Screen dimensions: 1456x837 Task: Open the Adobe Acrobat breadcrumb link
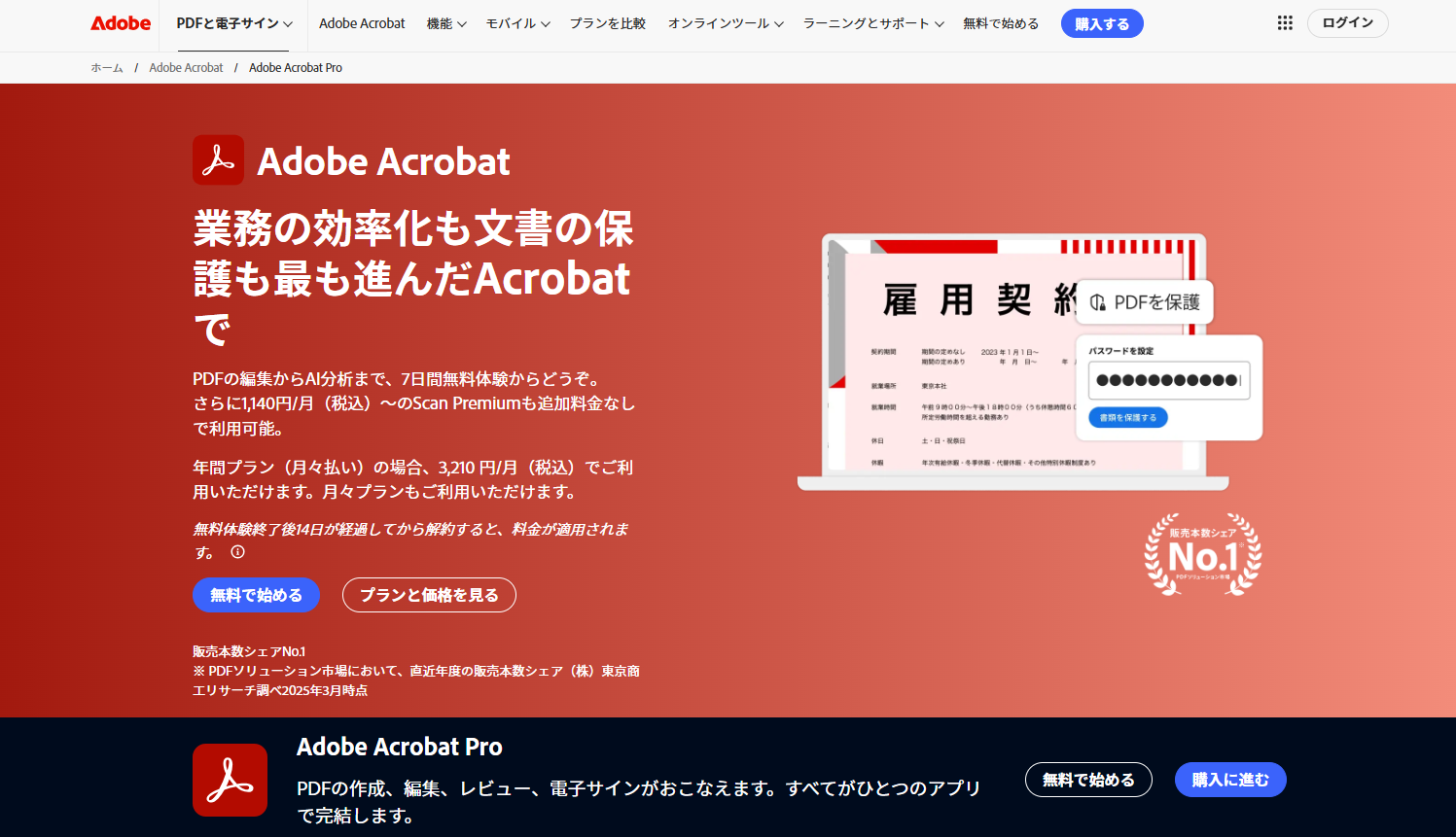point(186,67)
